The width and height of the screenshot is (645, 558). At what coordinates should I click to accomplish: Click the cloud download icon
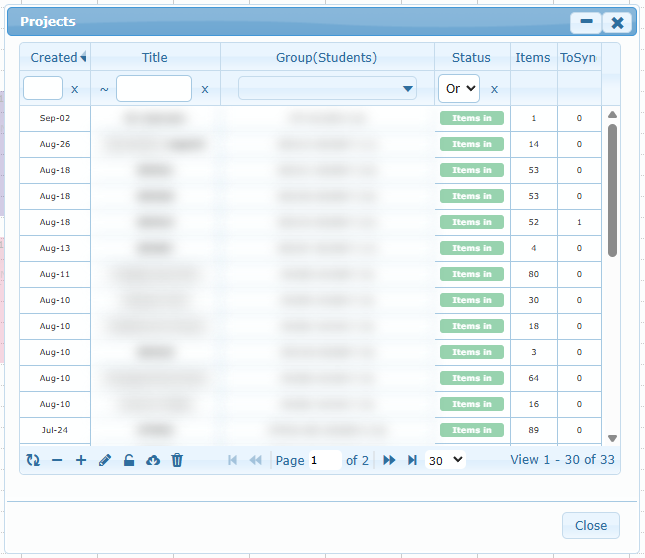pyautogui.click(x=153, y=460)
